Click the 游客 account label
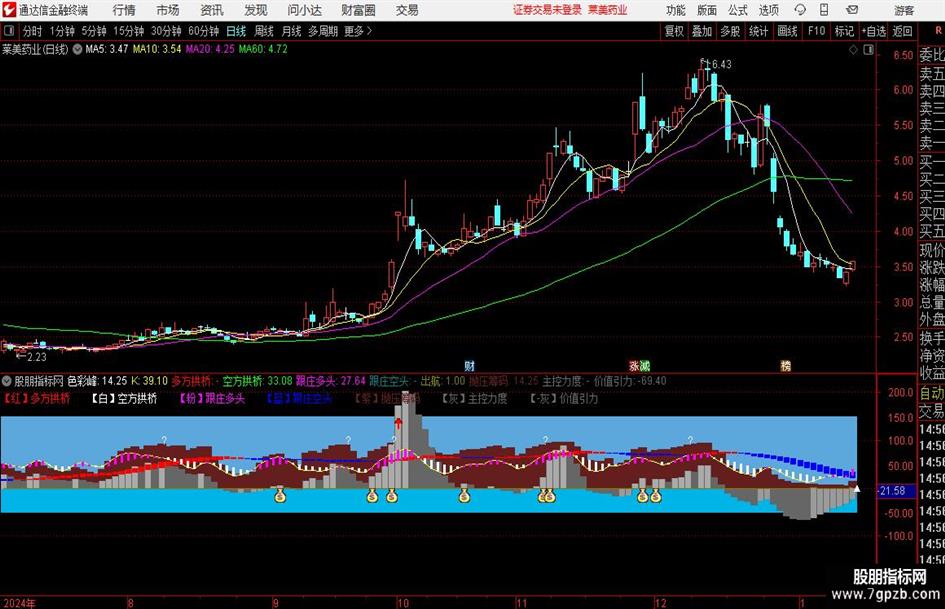Image resolution: width=945 pixels, height=609 pixels. pos(904,10)
